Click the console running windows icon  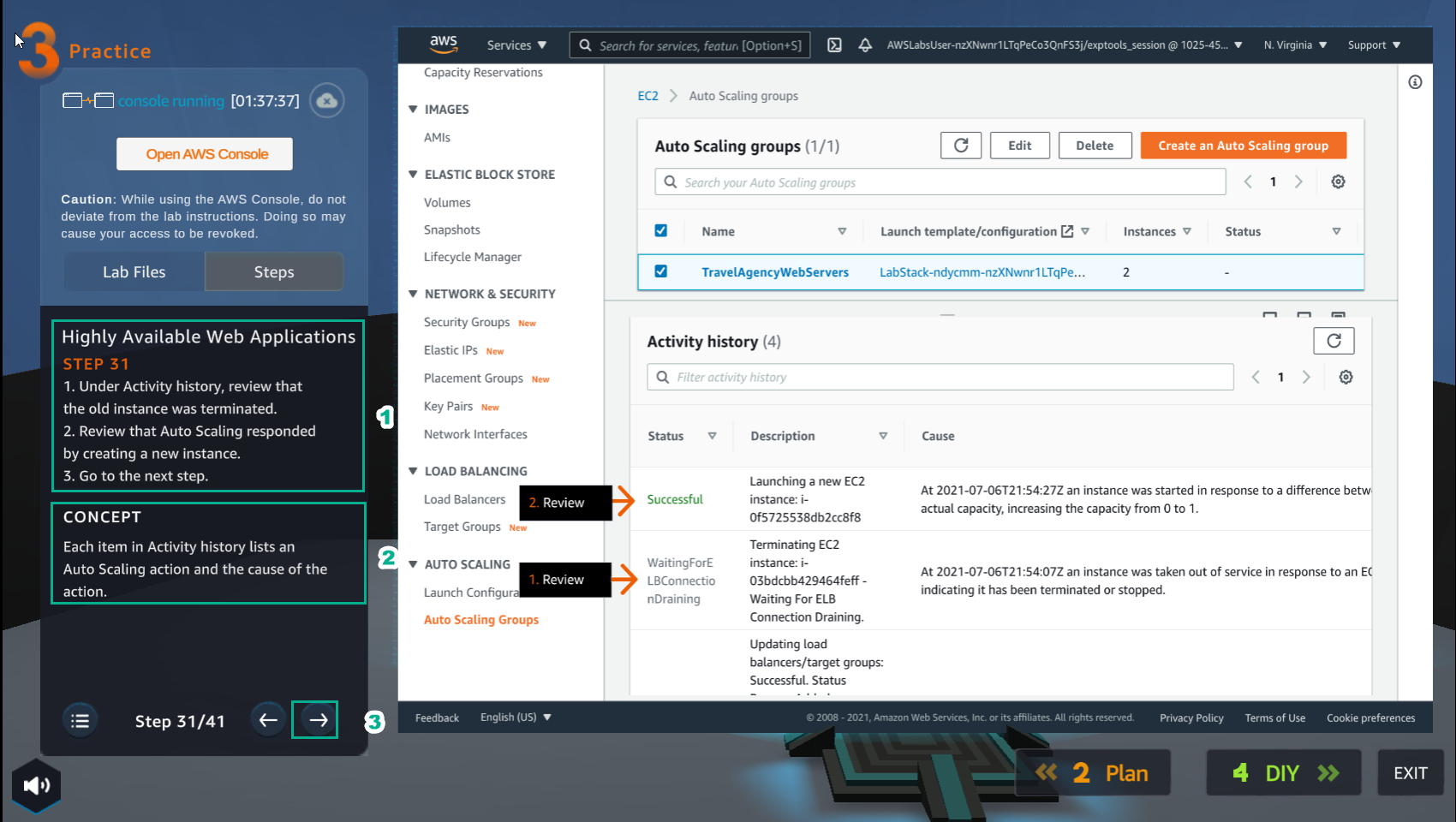pos(88,101)
